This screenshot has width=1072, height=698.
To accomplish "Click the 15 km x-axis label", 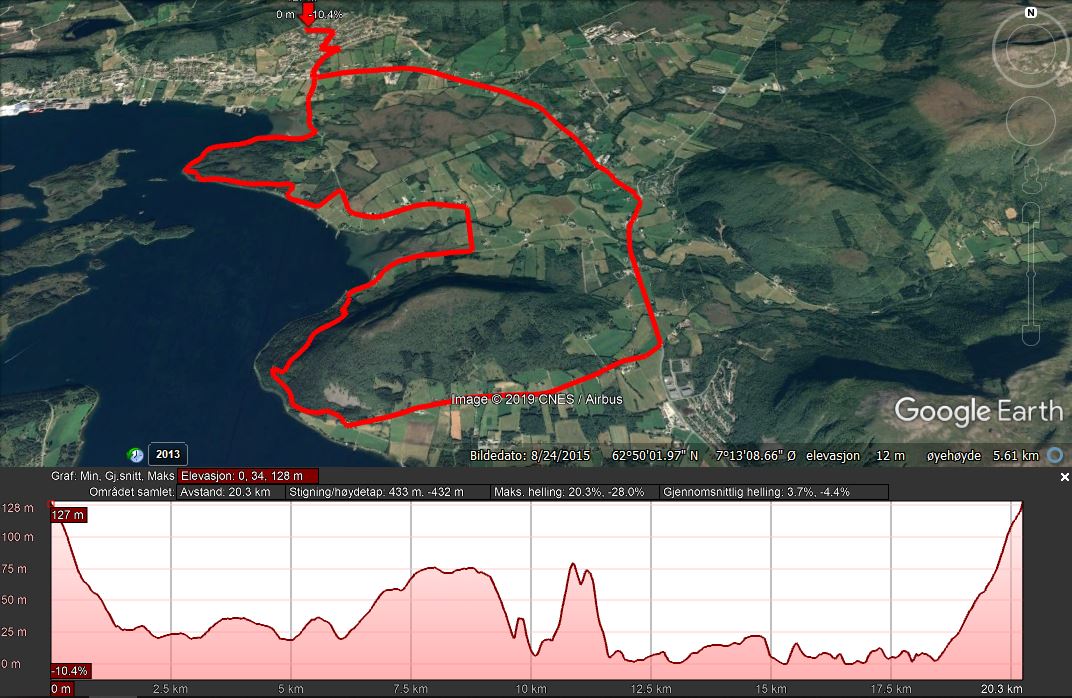I will (770, 689).
